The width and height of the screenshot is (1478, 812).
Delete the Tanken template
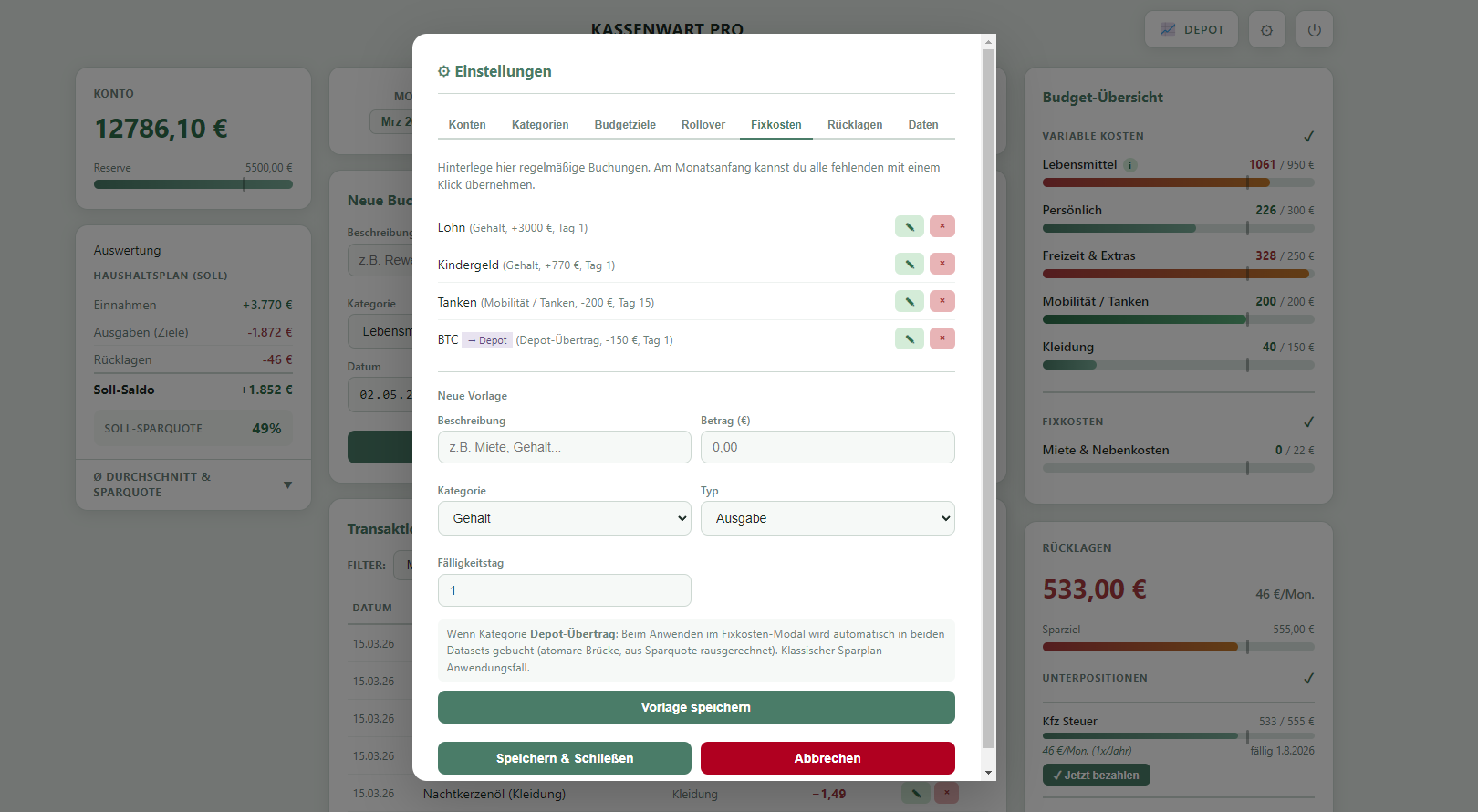click(942, 301)
